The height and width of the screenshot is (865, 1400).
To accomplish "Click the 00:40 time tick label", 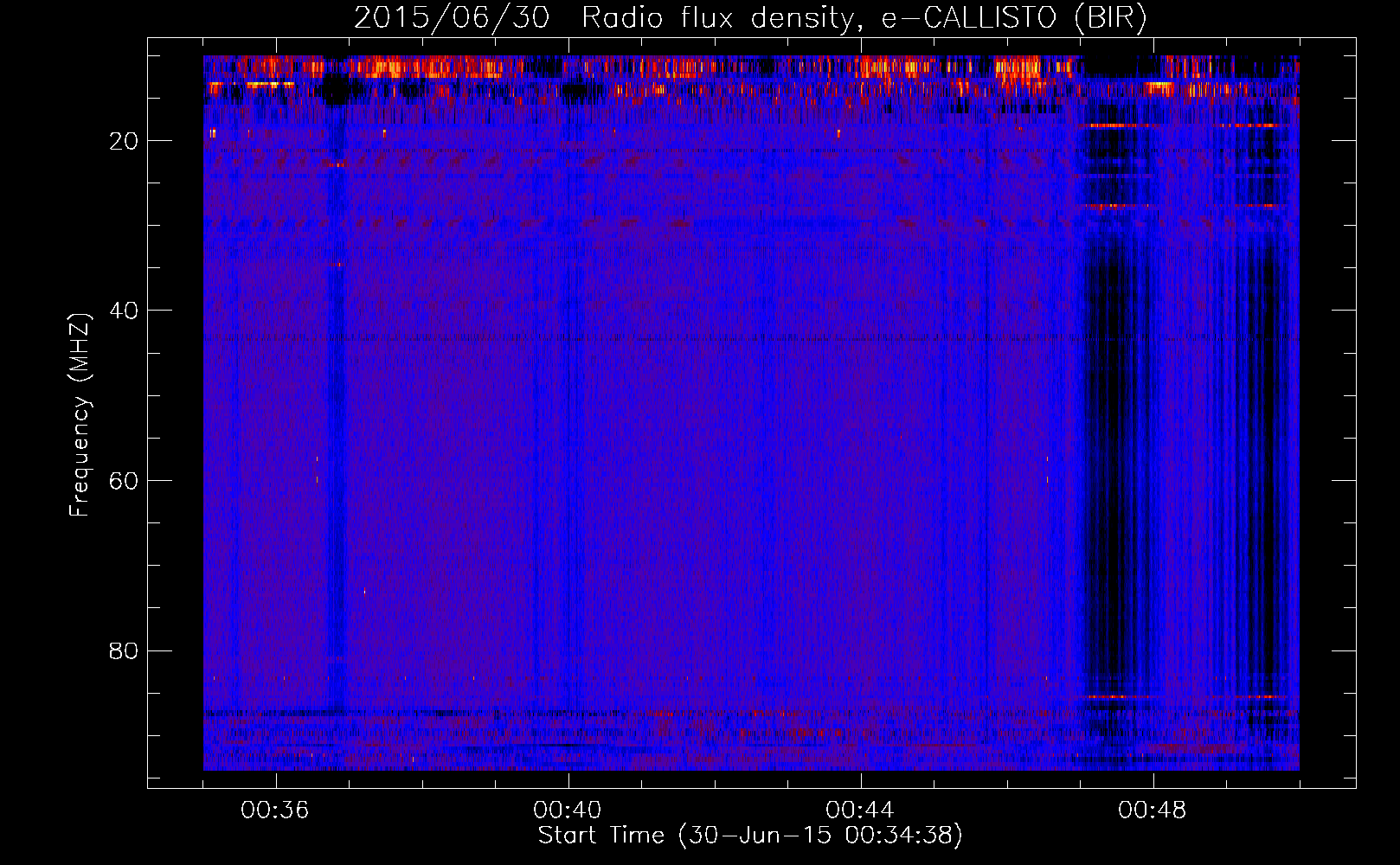I will click(568, 811).
